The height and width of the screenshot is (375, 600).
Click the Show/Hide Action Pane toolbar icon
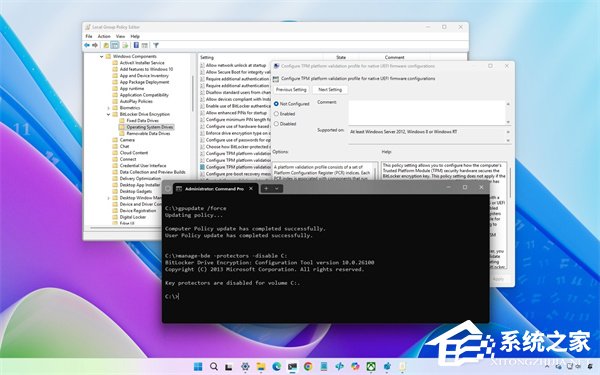coord(145,45)
